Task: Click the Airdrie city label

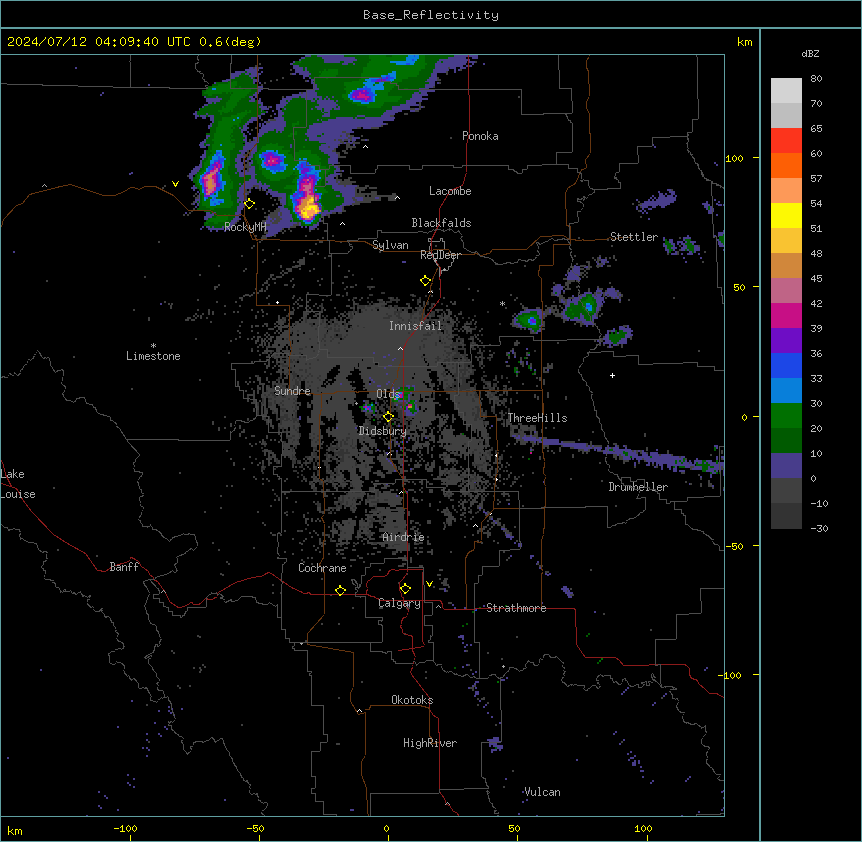Action: (x=404, y=537)
